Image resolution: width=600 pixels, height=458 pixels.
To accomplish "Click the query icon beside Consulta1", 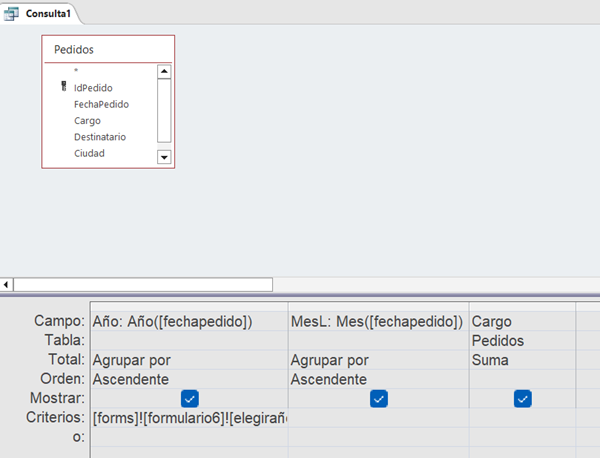I will point(11,14).
